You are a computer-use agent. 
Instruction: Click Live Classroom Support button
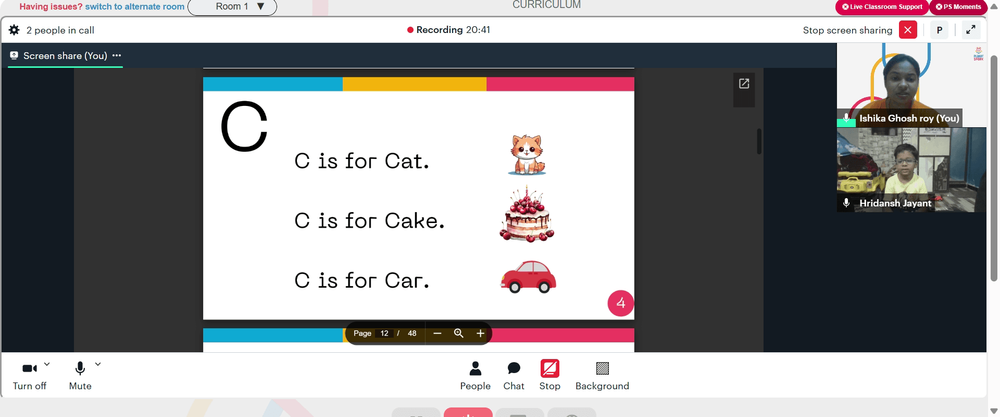click(x=882, y=7)
